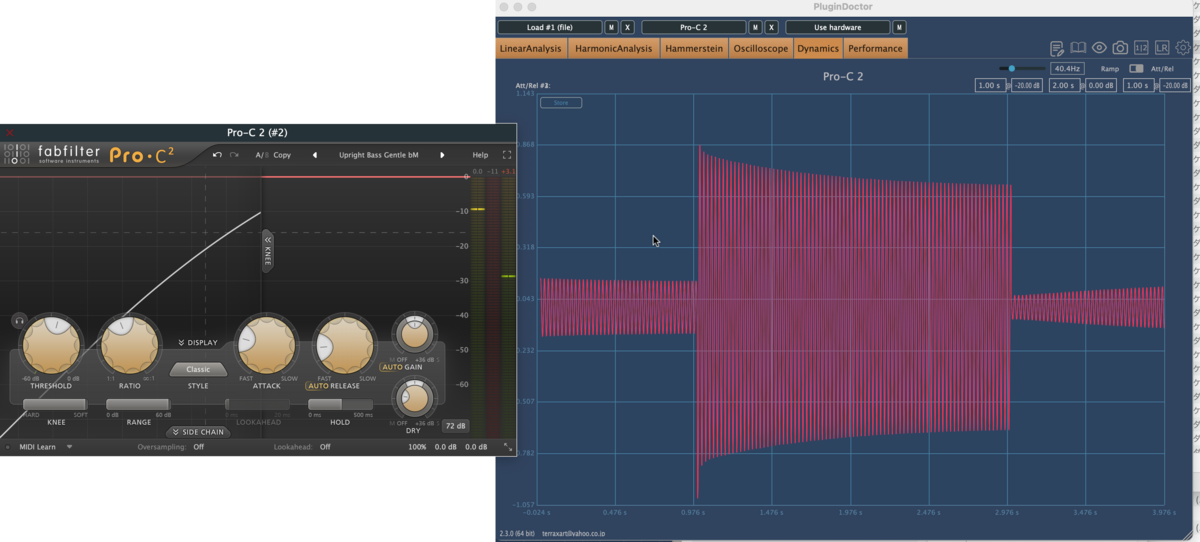Edit the 40.4Hz frequency field
The width and height of the screenshot is (1200, 542).
coord(1067,69)
